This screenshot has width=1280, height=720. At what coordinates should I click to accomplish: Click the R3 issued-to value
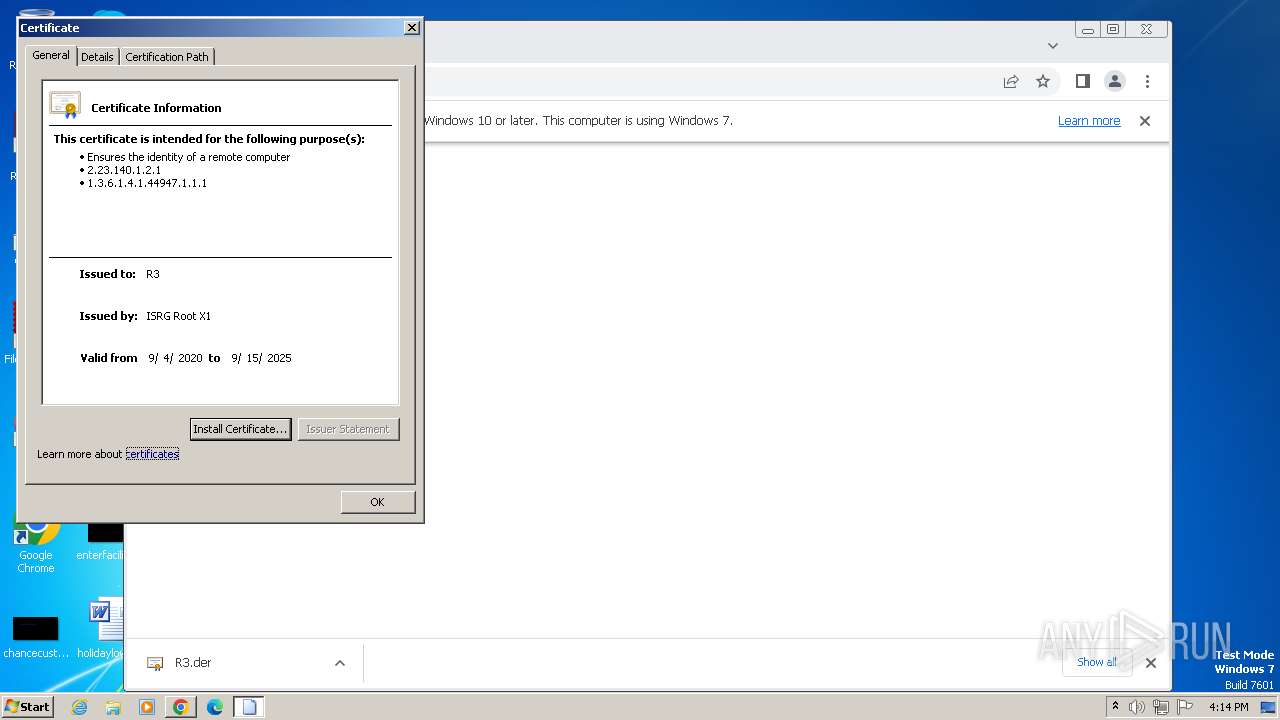pyautogui.click(x=153, y=274)
